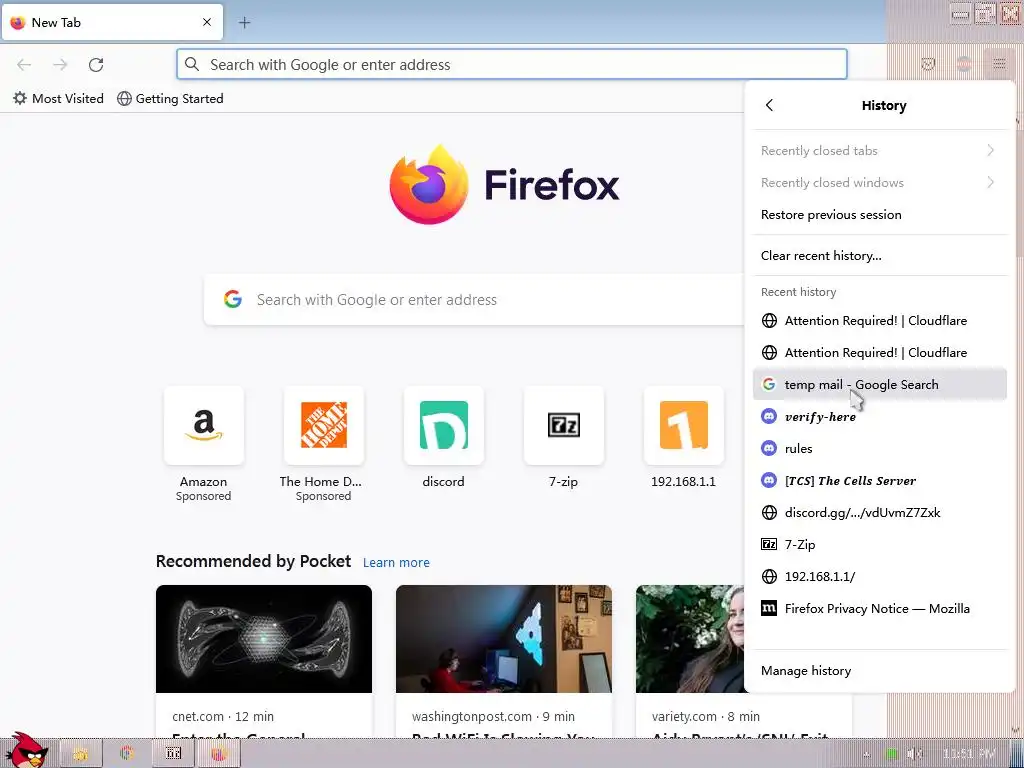Click the volume tray icon
The height and width of the screenshot is (768, 1024).
click(x=915, y=754)
